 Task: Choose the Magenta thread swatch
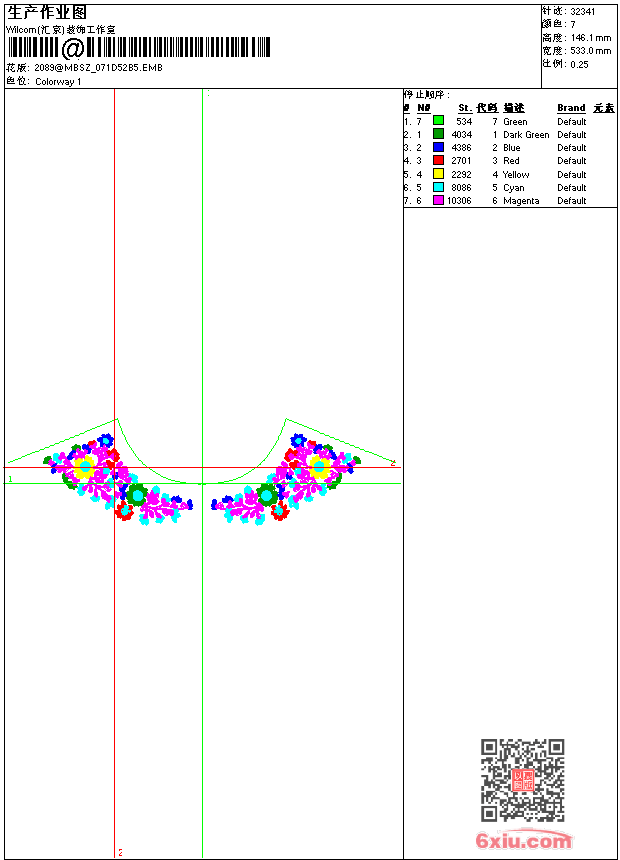438,200
